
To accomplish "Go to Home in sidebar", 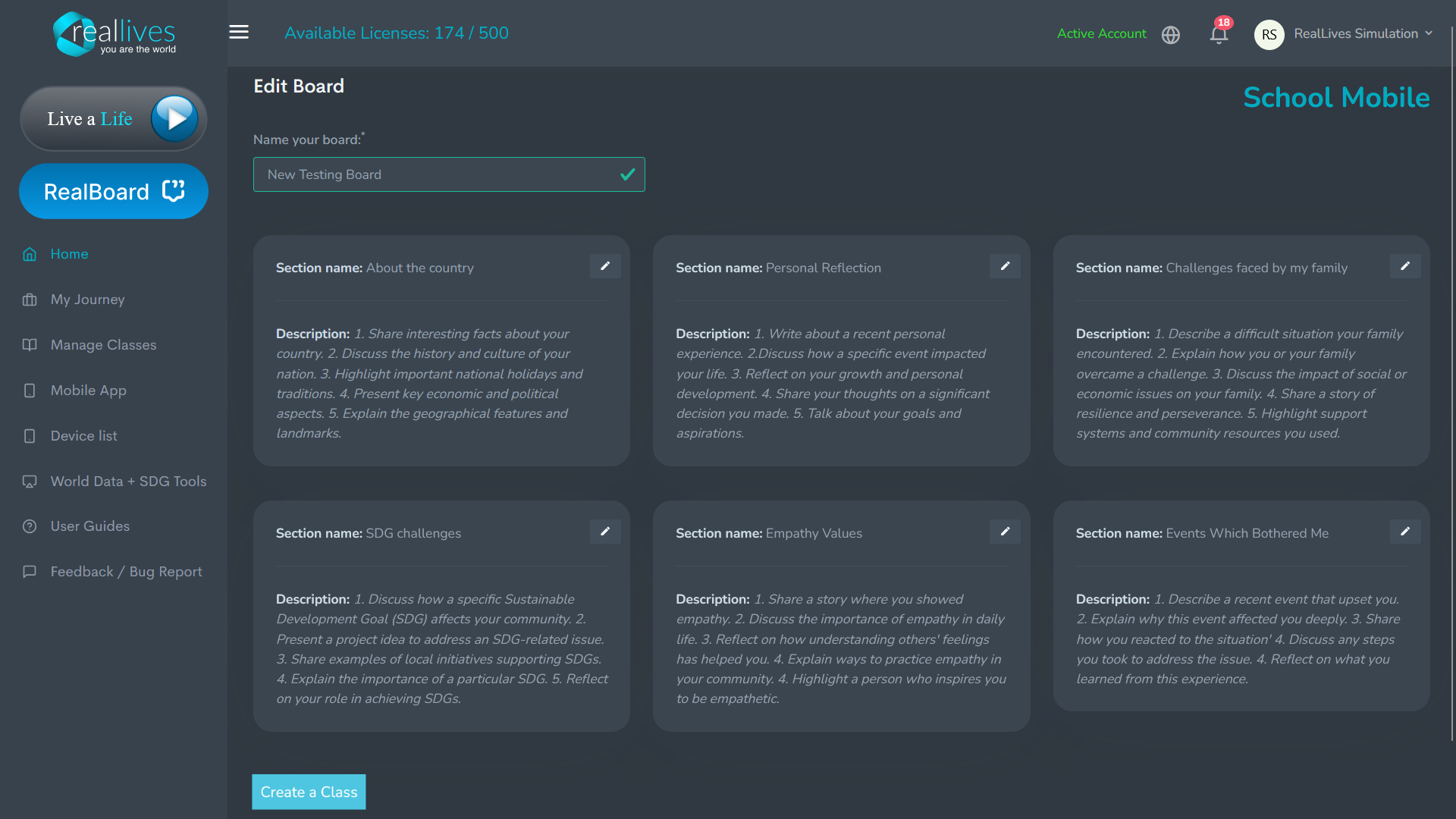I will tap(69, 254).
